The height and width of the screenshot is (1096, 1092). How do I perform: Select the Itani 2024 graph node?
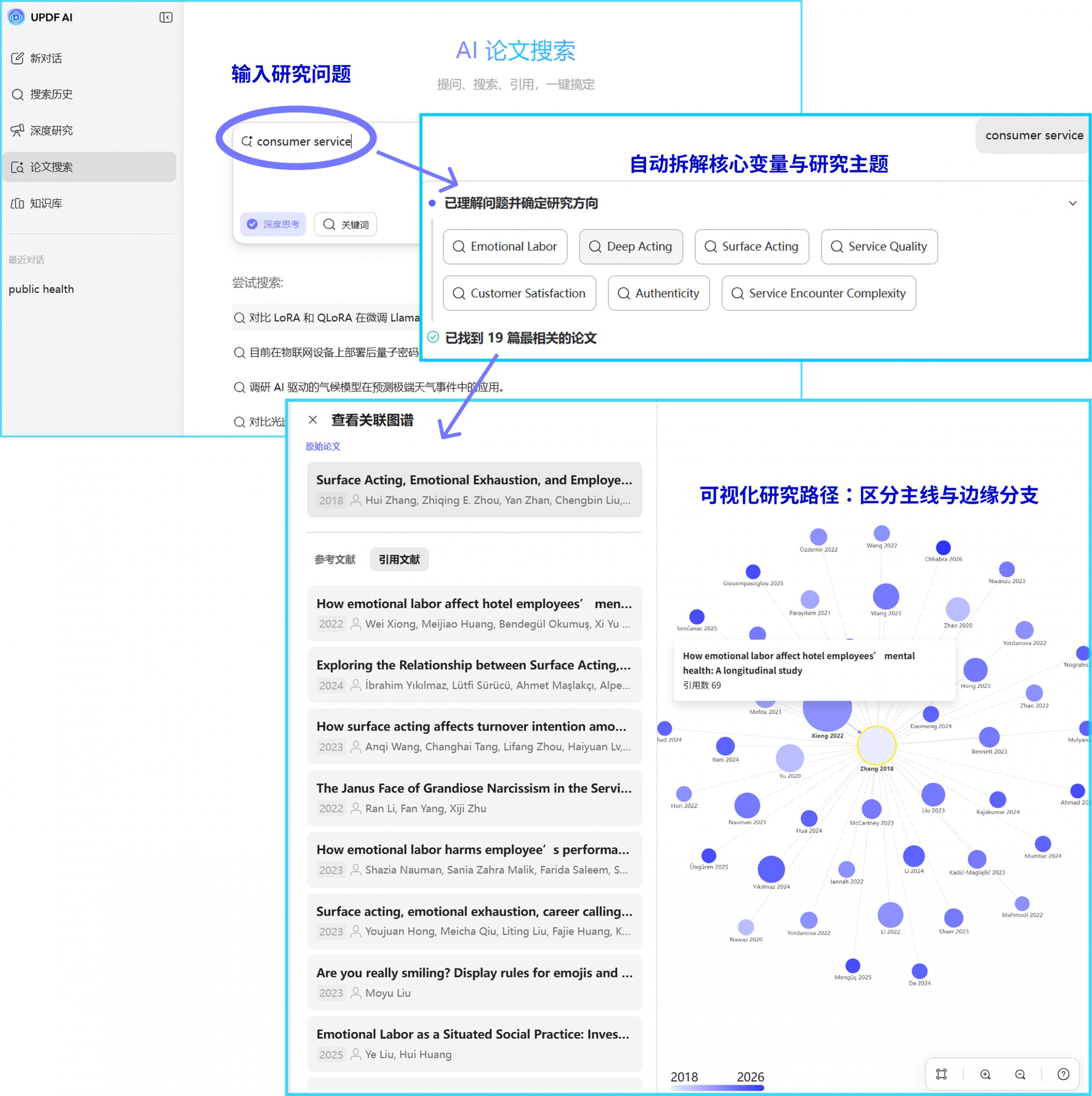pos(725,746)
